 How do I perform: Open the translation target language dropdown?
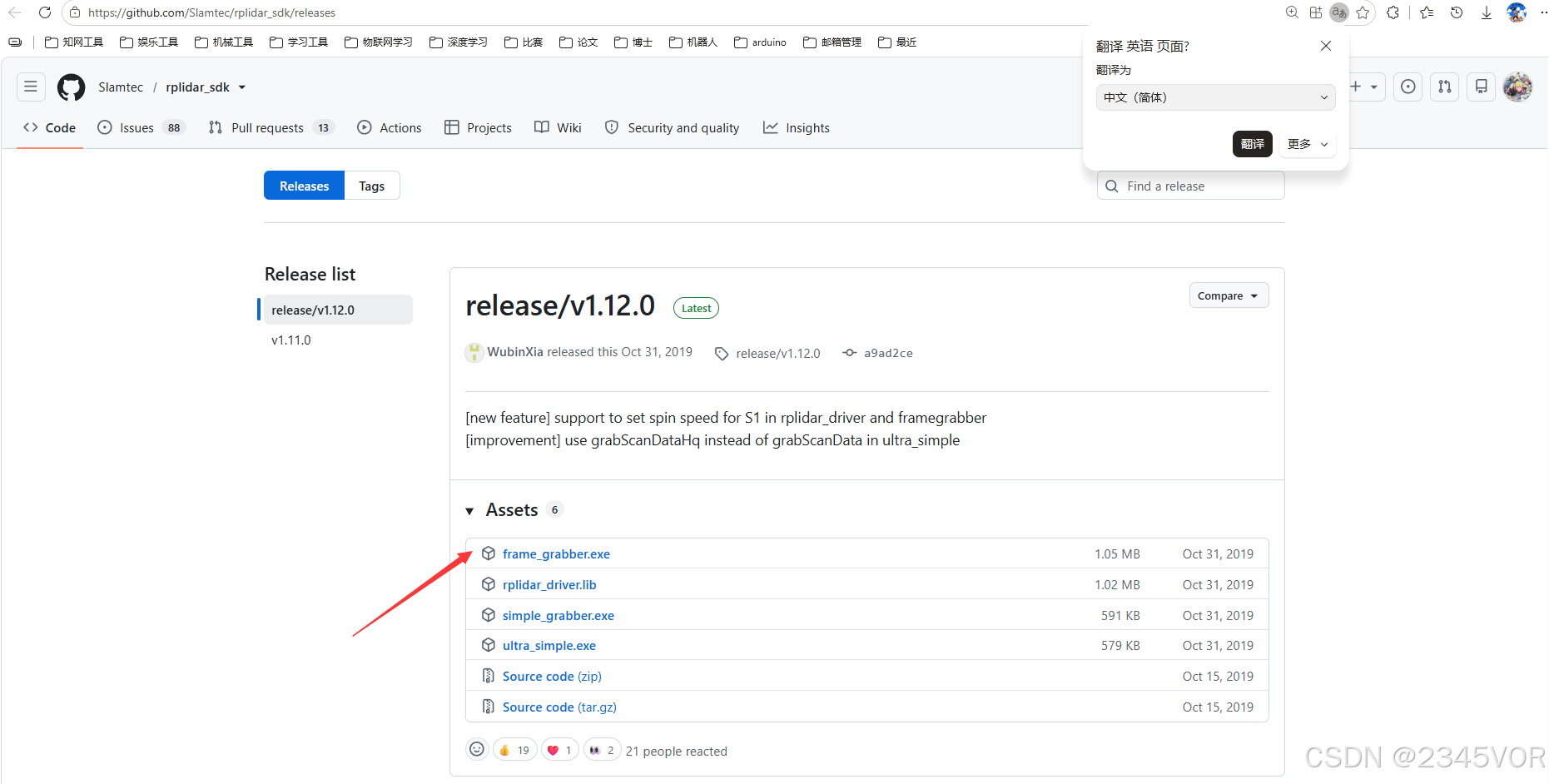pyautogui.click(x=1215, y=97)
